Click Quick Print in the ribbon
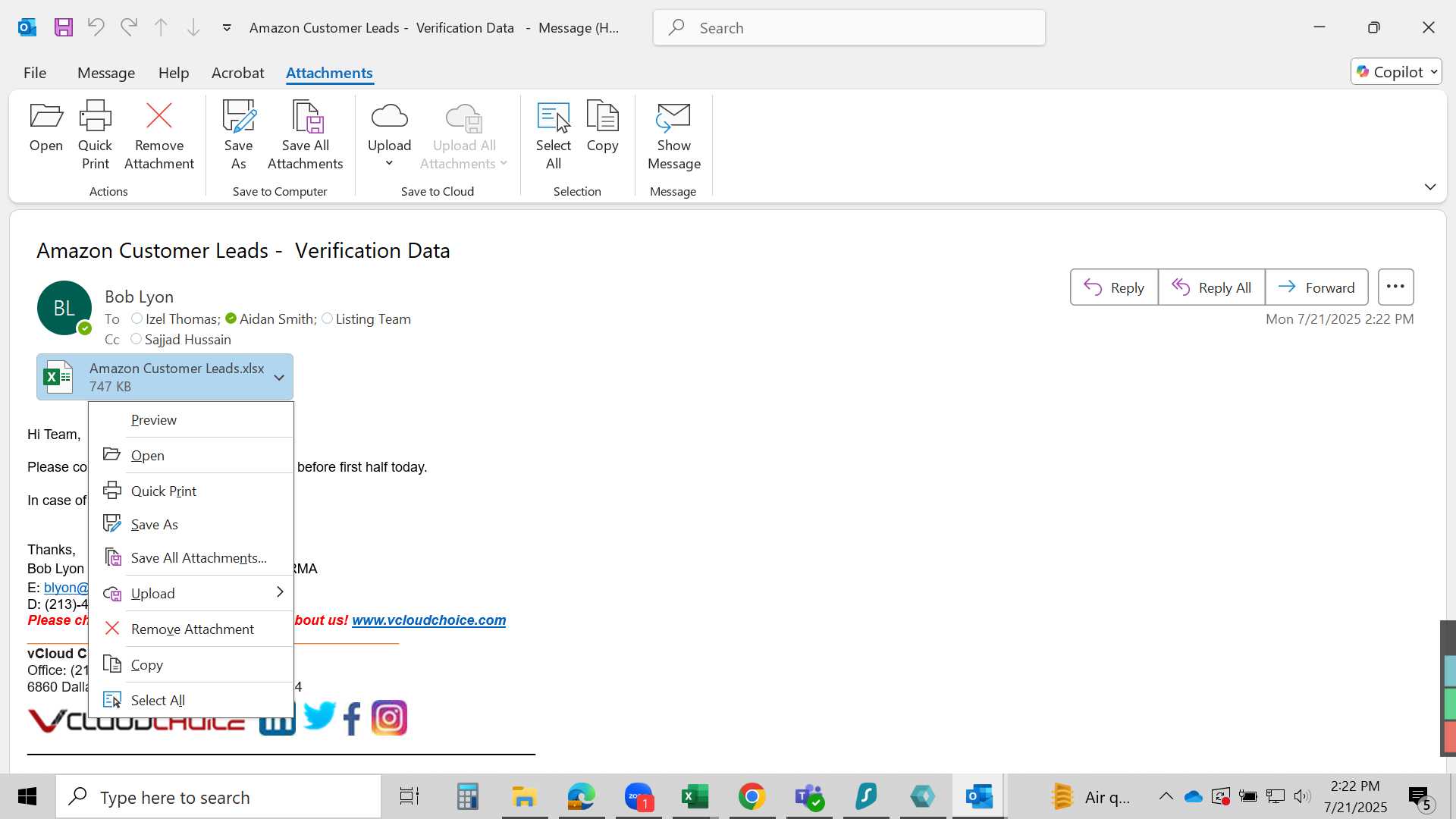 (x=96, y=135)
